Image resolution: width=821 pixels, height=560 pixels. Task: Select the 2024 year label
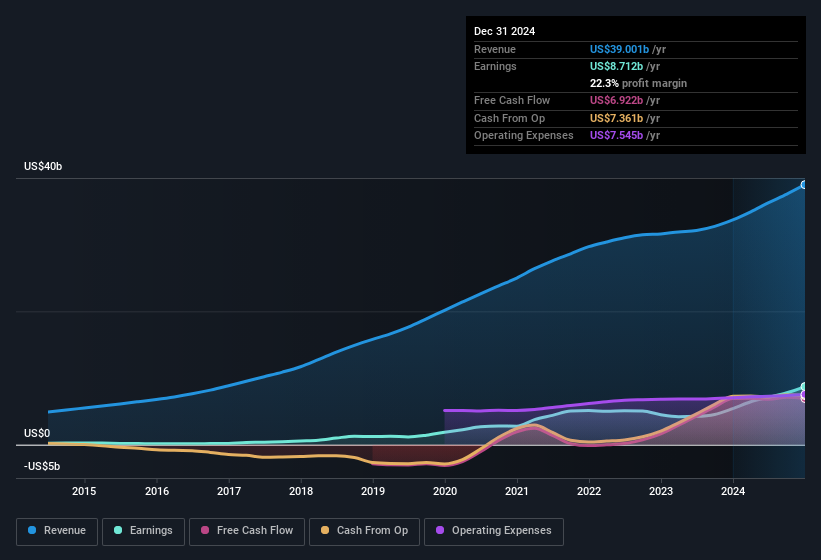pos(733,491)
